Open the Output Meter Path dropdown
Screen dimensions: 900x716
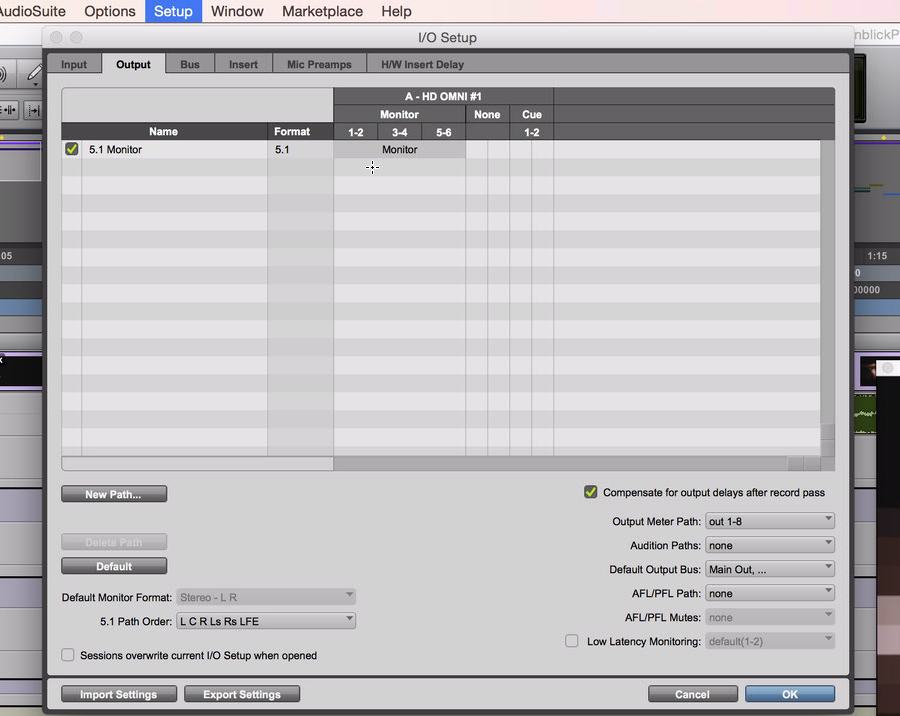tap(769, 521)
